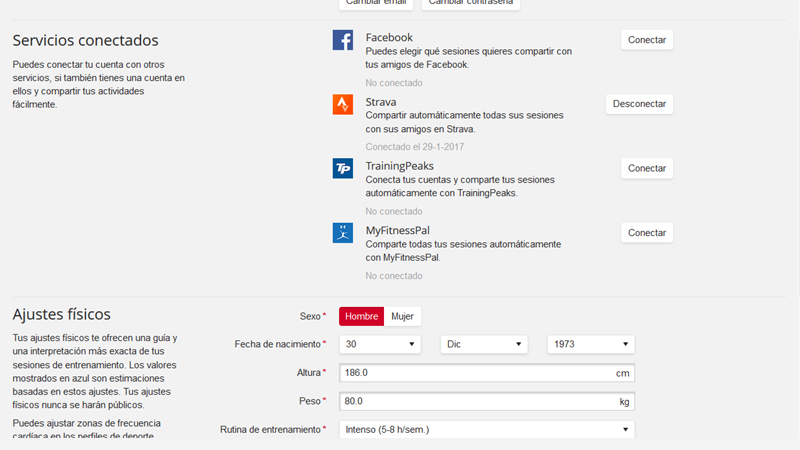Click the Rutina de entrenamiento label
Image resolution: width=800 pixels, height=450 pixels.
(270, 430)
